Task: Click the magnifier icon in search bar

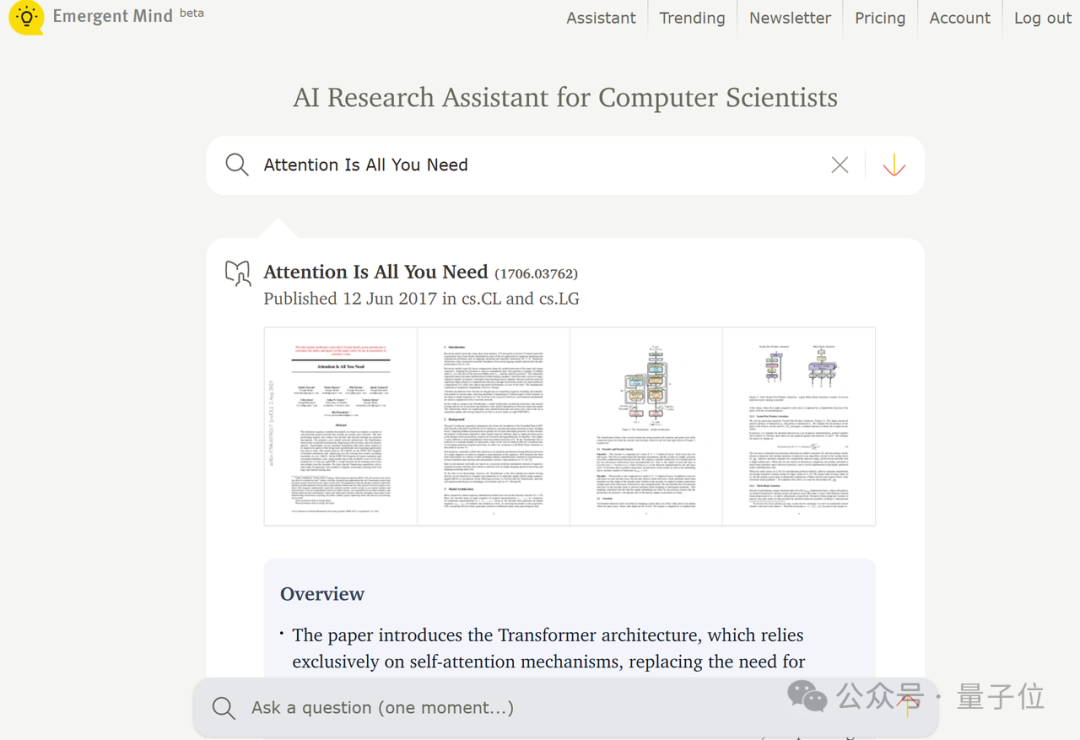Action: point(237,165)
